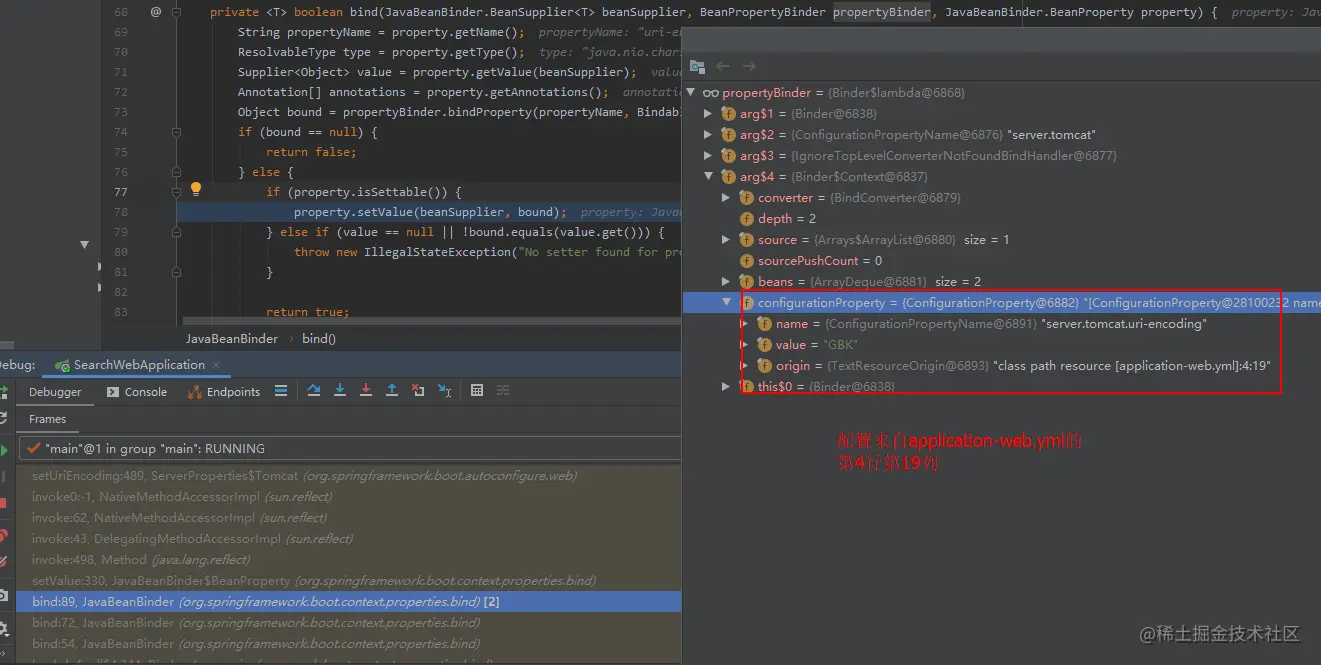
Task: Click the Step Out debug icon
Action: click(x=392, y=391)
